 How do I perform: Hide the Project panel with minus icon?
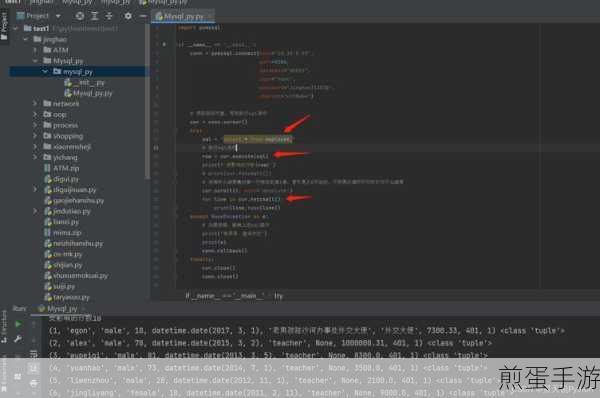click(x=143, y=16)
